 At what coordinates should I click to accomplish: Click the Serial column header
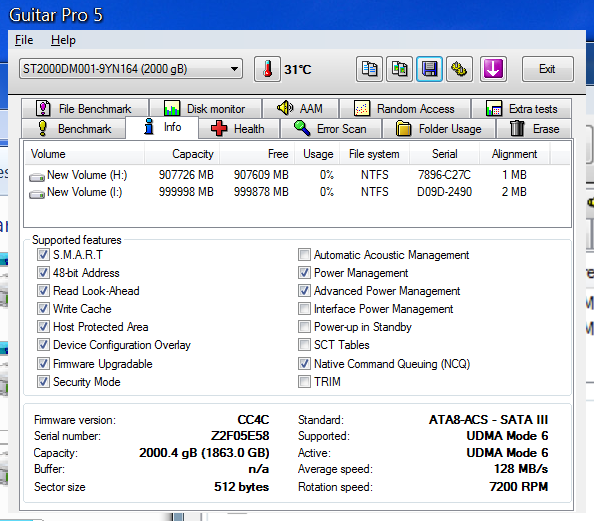click(444, 153)
